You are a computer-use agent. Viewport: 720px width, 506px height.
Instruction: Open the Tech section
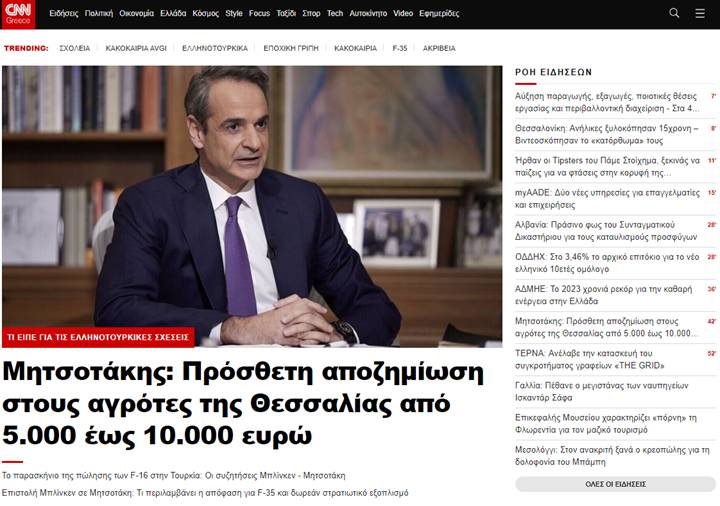(335, 13)
